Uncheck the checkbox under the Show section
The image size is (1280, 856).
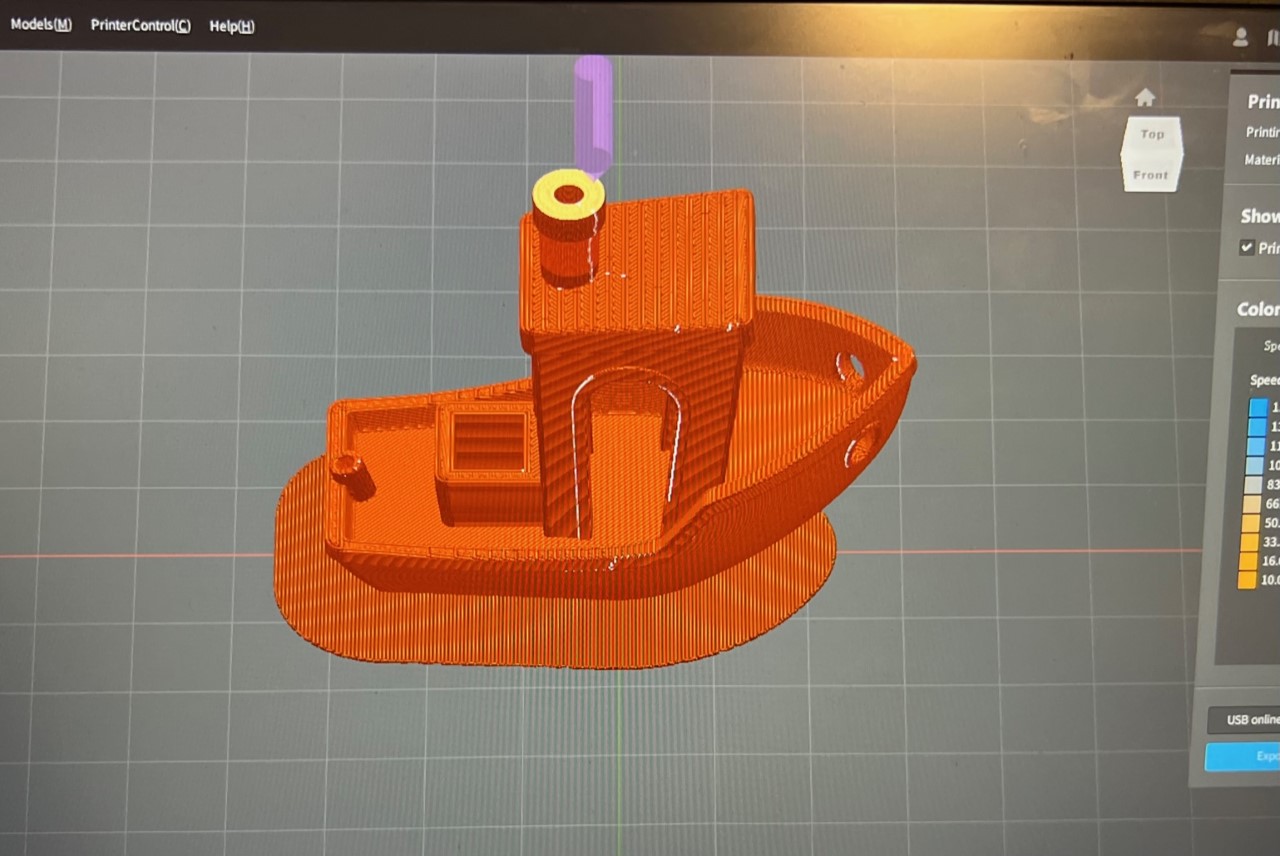(1247, 247)
